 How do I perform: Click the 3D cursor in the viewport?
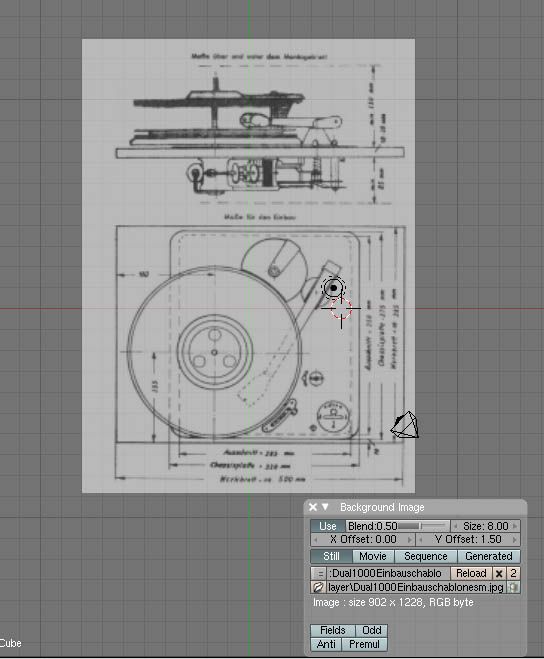(341, 308)
